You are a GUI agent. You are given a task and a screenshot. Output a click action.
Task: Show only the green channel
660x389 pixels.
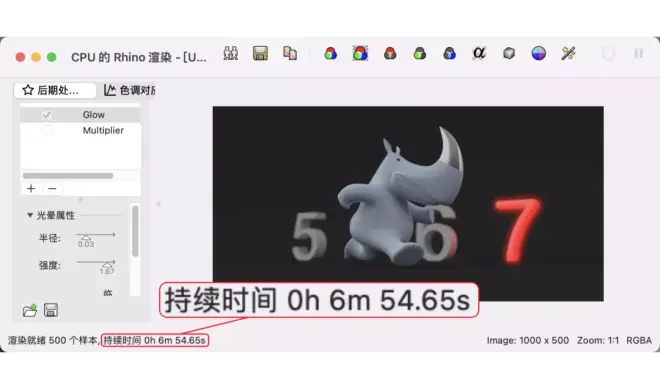pyautogui.click(x=420, y=53)
